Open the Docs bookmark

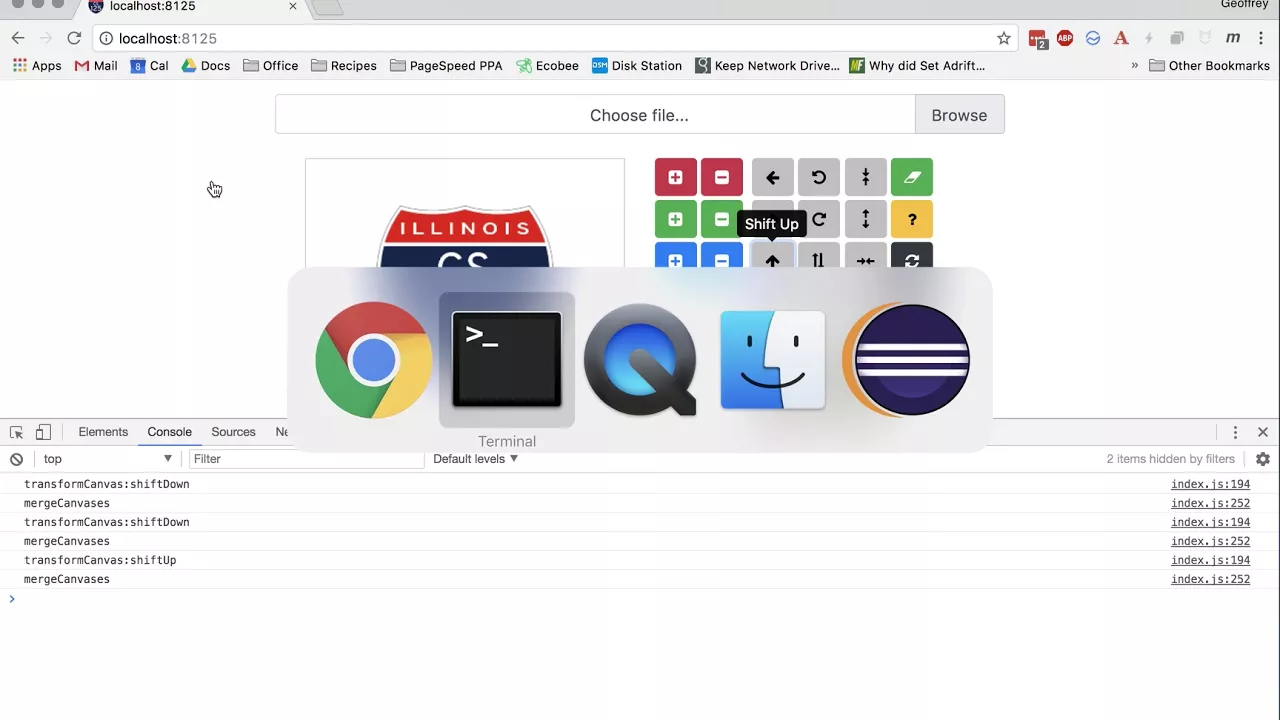click(x=206, y=66)
